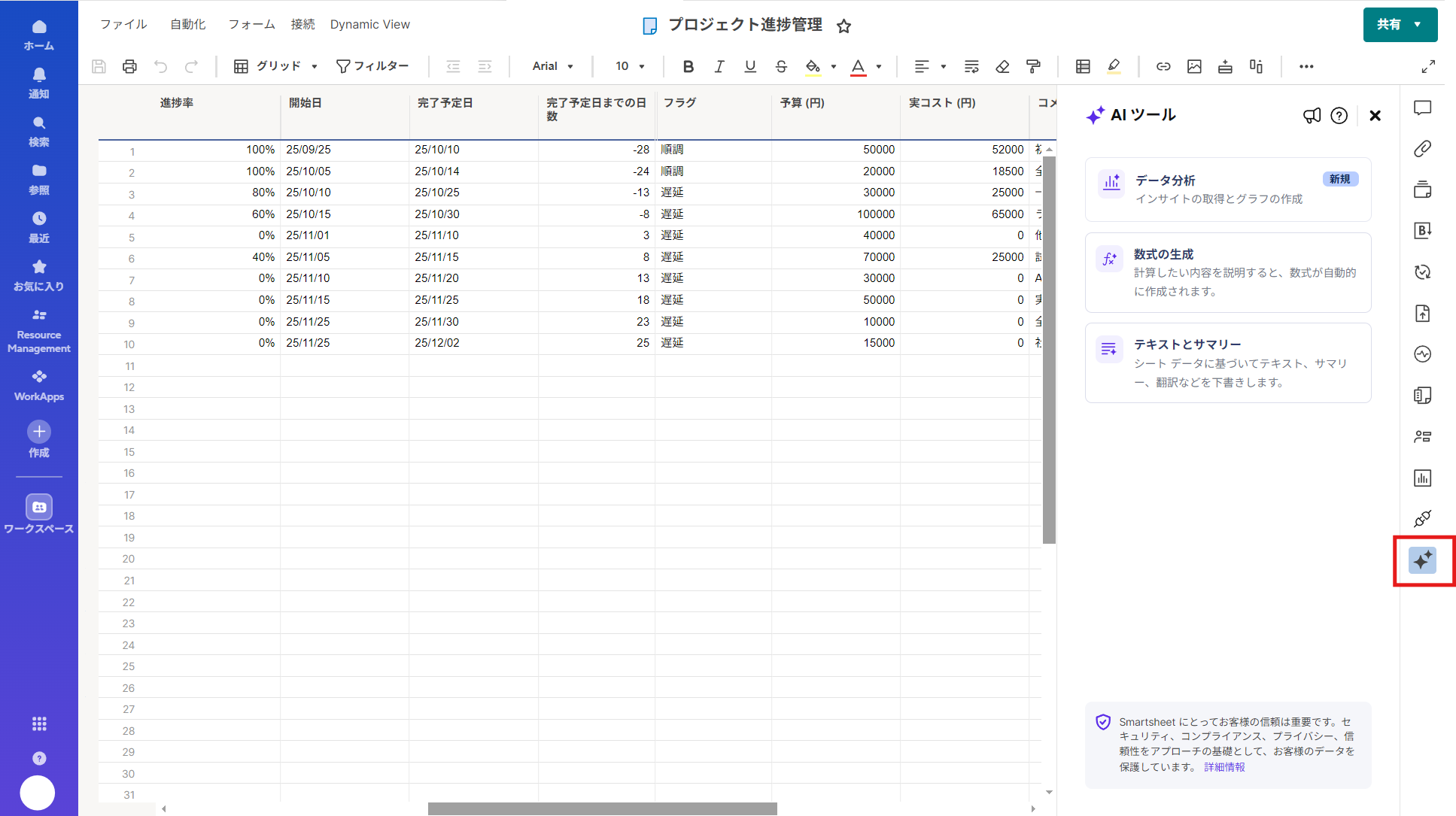This screenshot has height=816, width=1456.
Task: Click the fill color bucket swatch
Action: pos(813,66)
